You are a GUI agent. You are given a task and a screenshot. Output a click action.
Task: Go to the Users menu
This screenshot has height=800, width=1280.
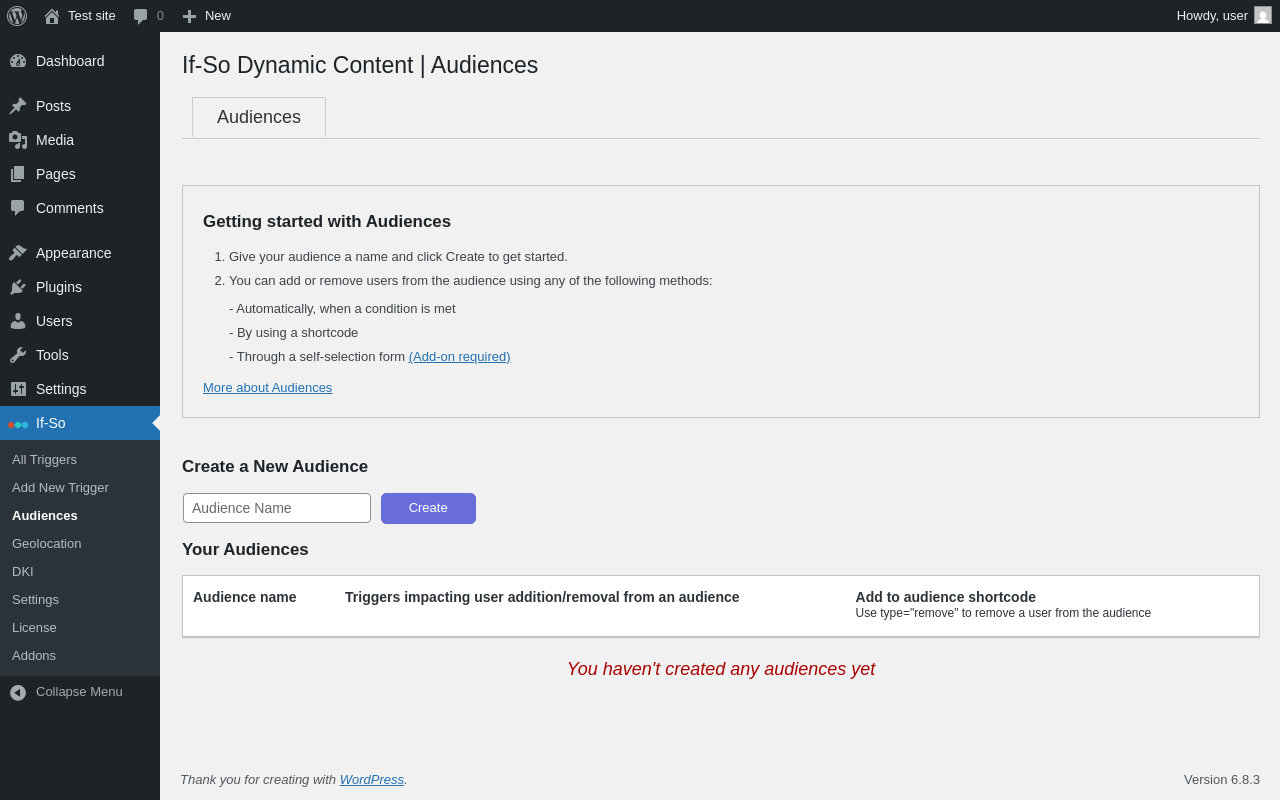(x=54, y=321)
